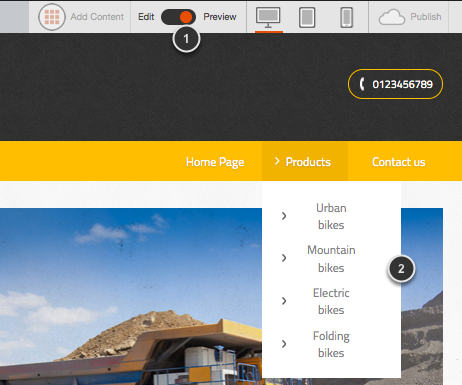Open the Add Content grid icon
The image size is (462, 385).
click(x=52, y=17)
